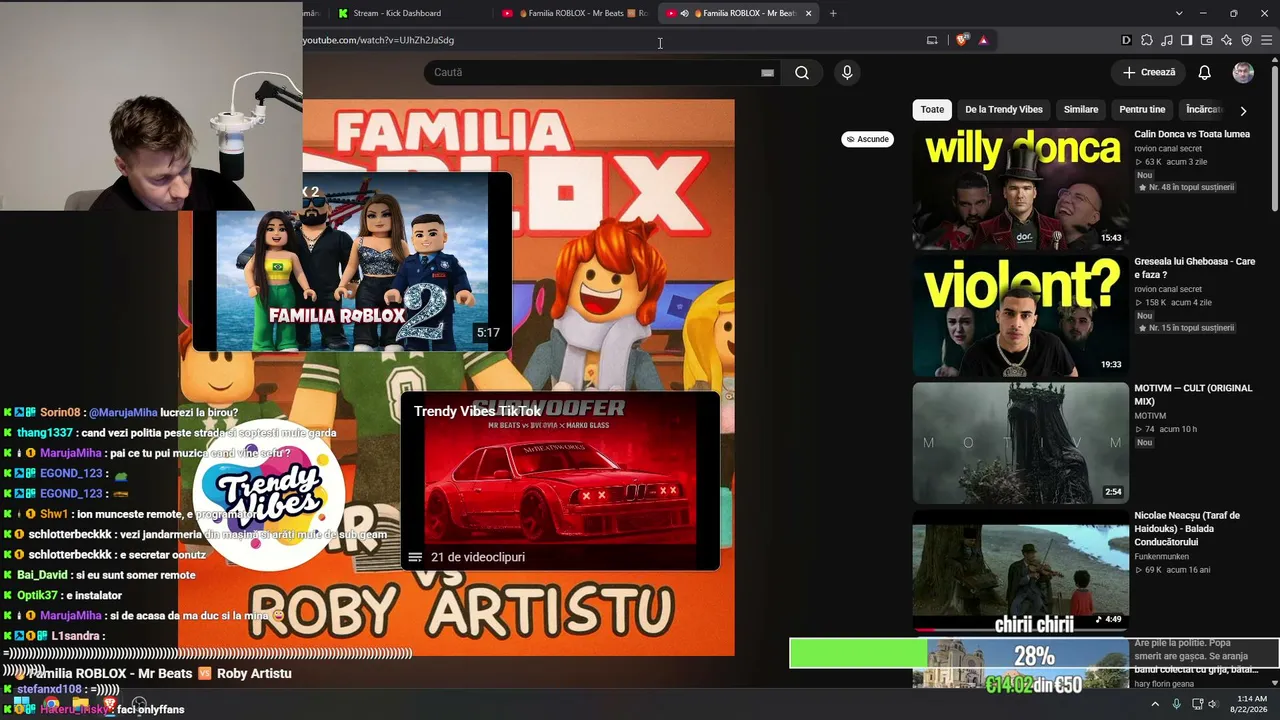This screenshot has width=1280, height=720.
Task: Toggle the browser sidebar panel
Action: pos(1187,40)
